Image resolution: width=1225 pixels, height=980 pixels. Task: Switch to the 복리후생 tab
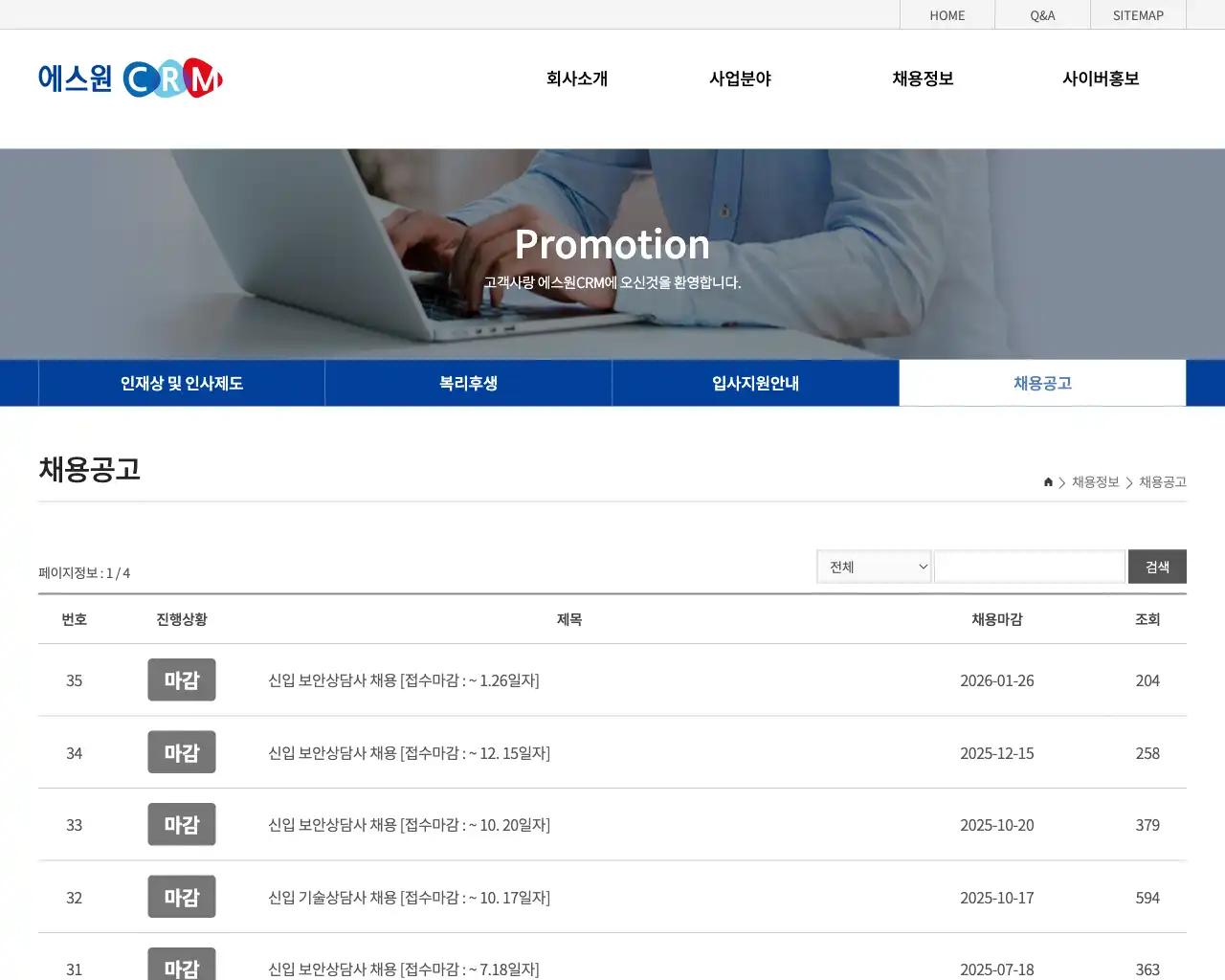468,383
